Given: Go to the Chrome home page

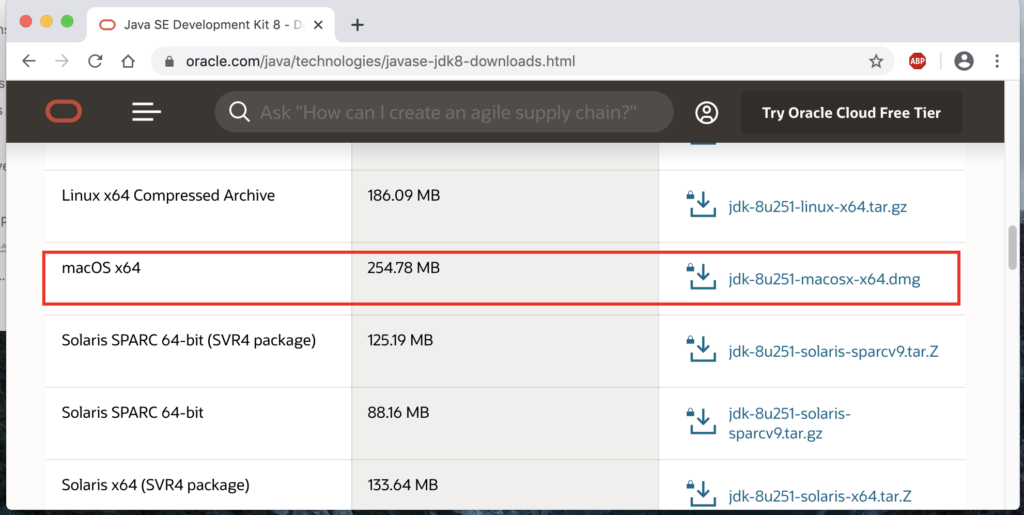Looking at the screenshot, I should point(128,61).
